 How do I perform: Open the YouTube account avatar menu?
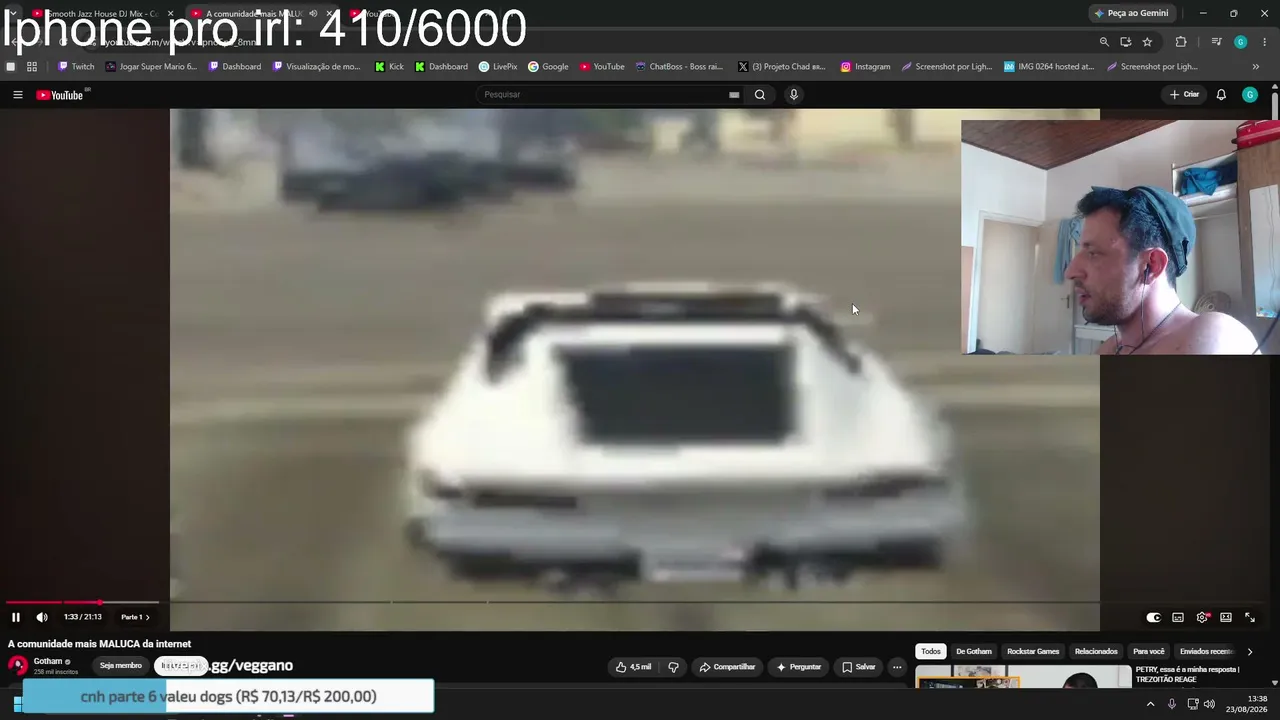click(x=1250, y=95)
